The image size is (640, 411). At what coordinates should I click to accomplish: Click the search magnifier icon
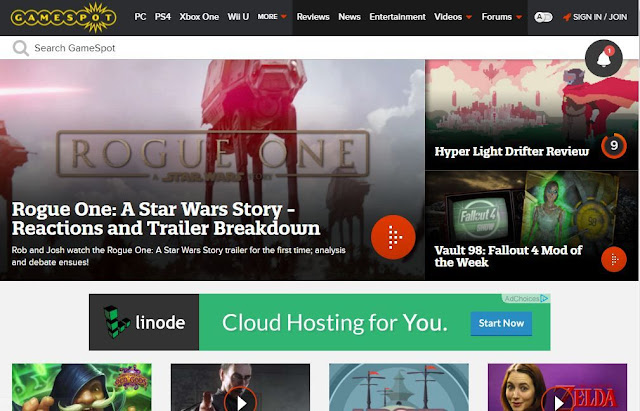[20, 48]
